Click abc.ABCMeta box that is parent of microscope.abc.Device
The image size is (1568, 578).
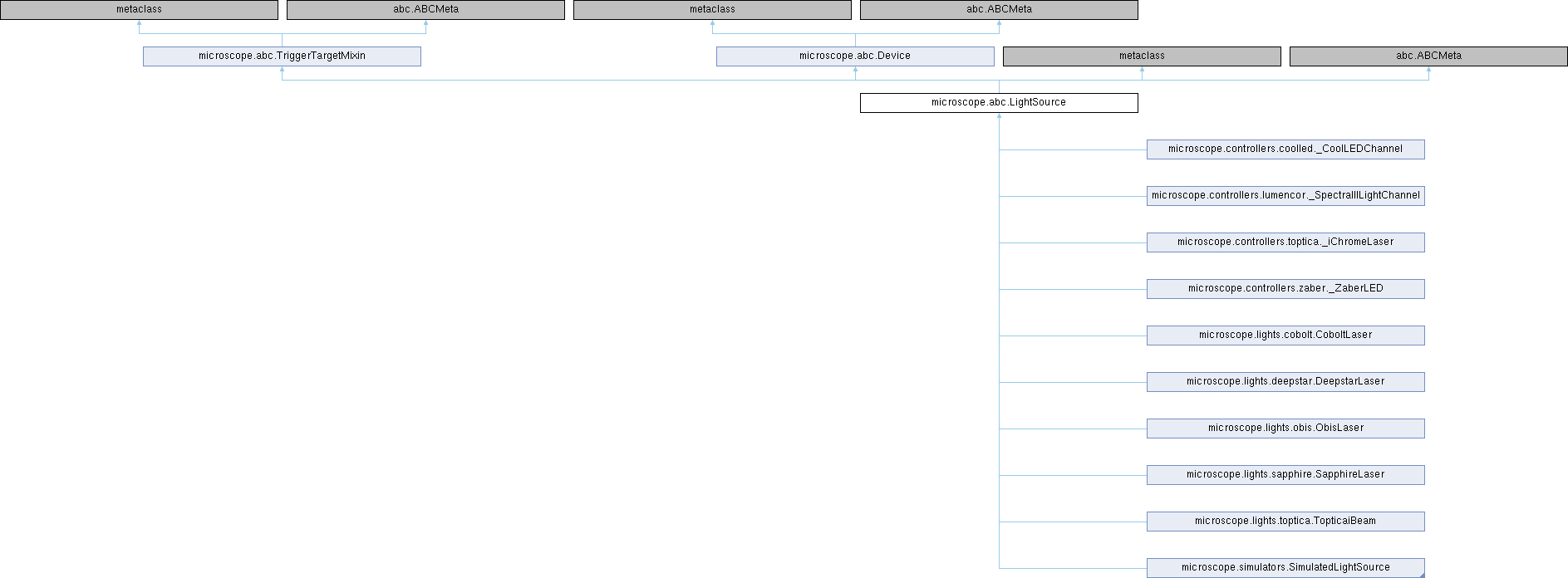pos(998,10)
